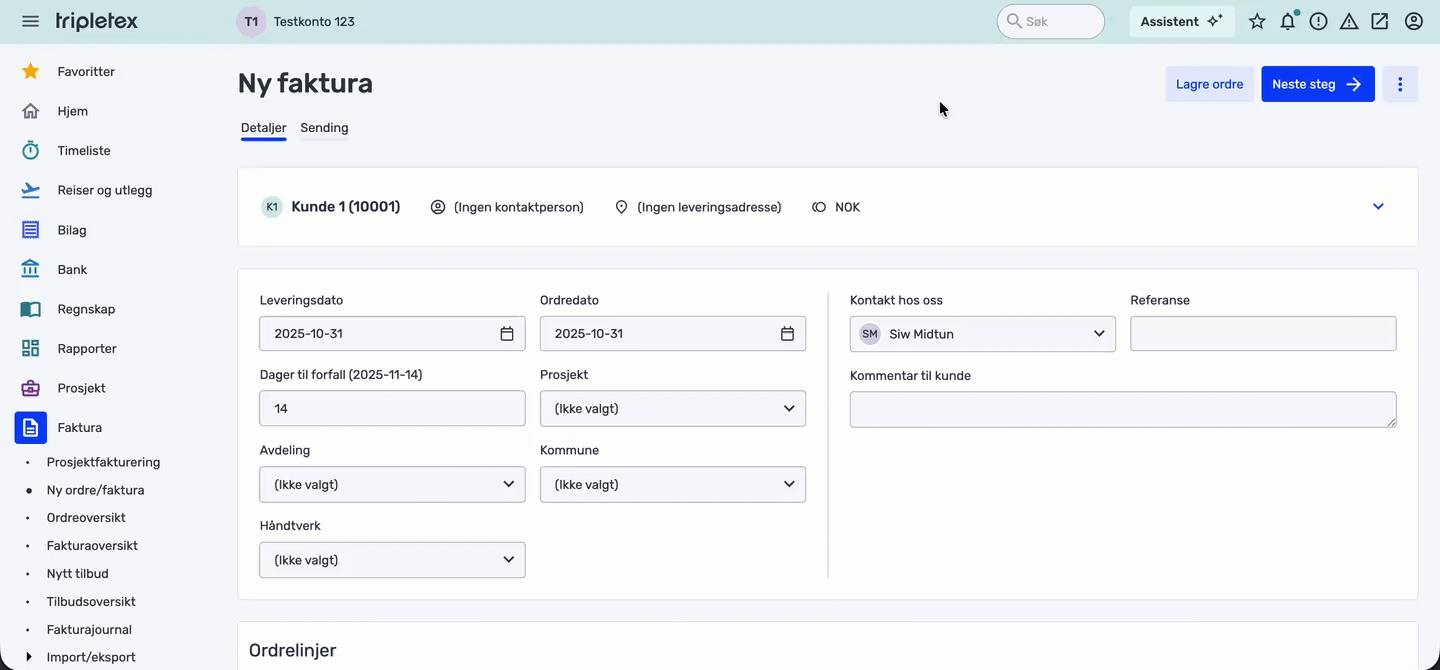This screenshot has width=1440, height=670.
Task: Click the favorites star icon in top bar
Action: (1257, 21)
